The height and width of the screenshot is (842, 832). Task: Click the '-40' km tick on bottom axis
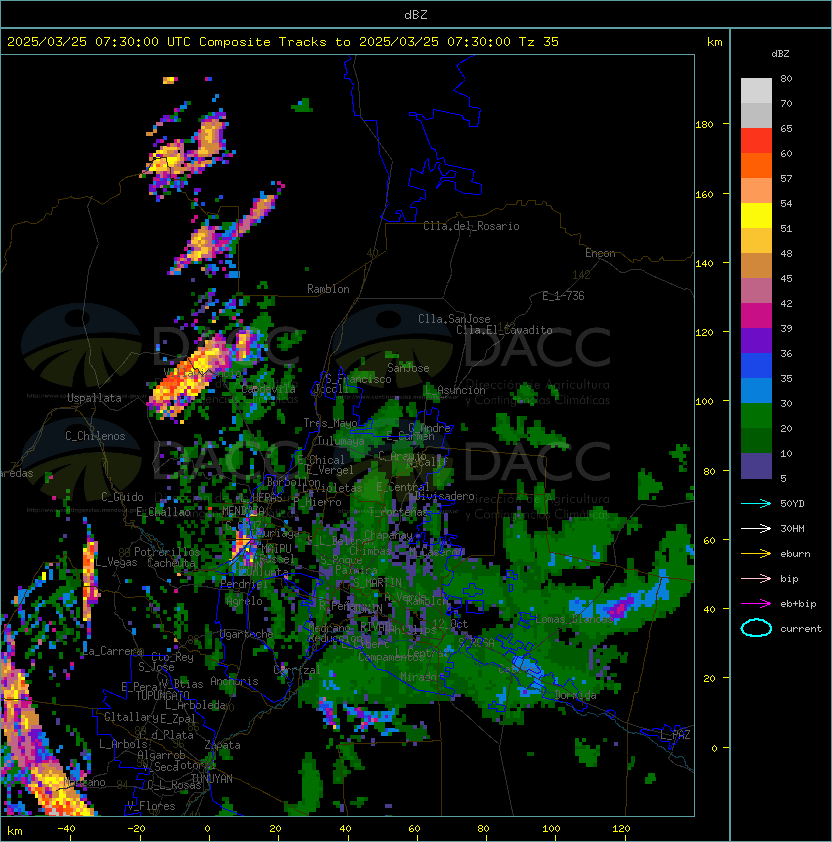click(66, 829)
